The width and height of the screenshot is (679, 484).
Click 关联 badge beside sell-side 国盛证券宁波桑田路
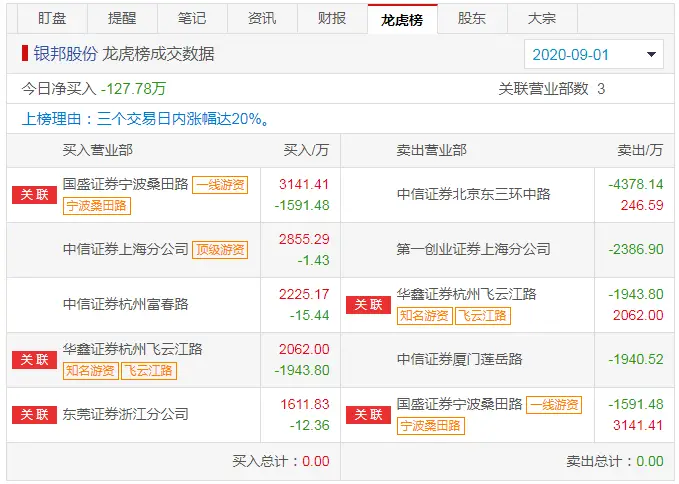(x=369, y=415)
